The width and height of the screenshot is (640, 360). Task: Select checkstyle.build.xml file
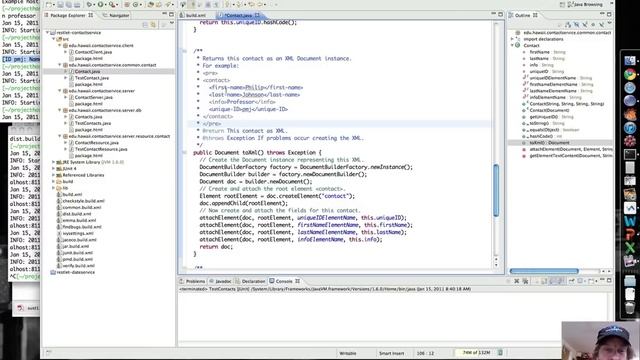pos(83,201)
